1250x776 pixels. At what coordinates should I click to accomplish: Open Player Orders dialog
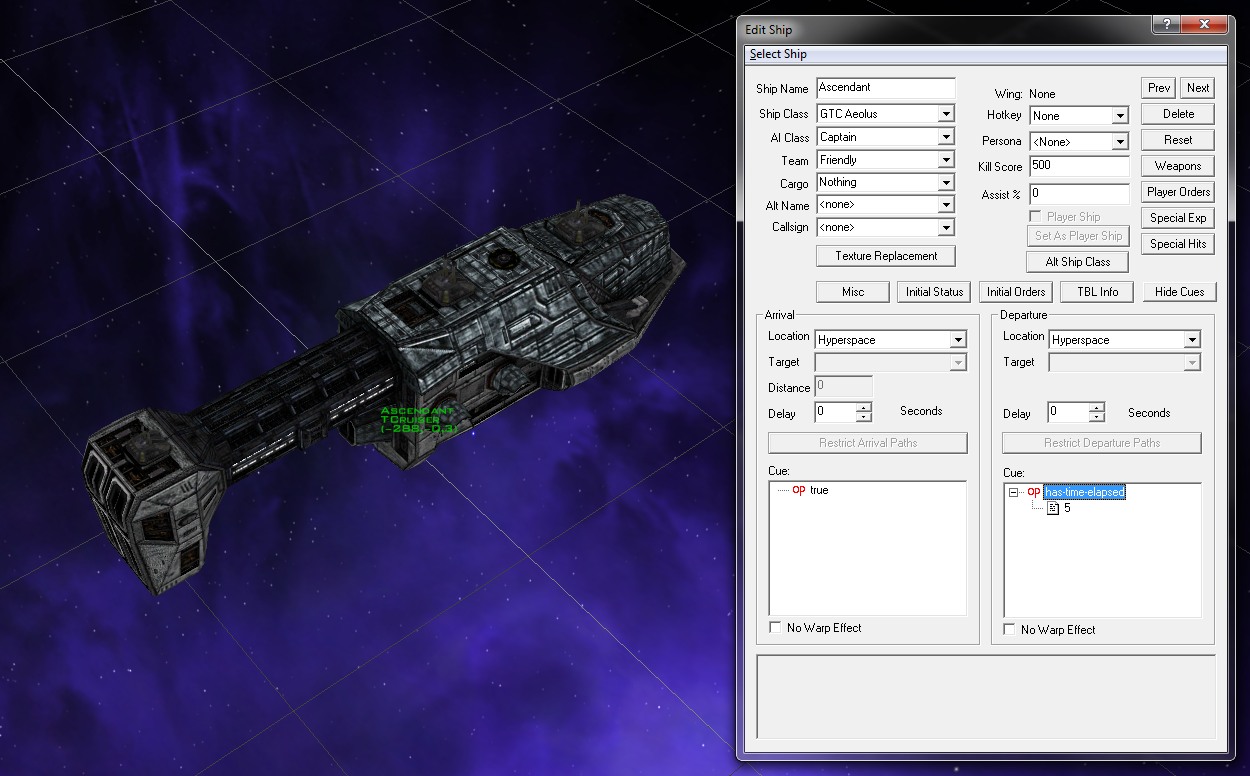(x=1178, y=192)
